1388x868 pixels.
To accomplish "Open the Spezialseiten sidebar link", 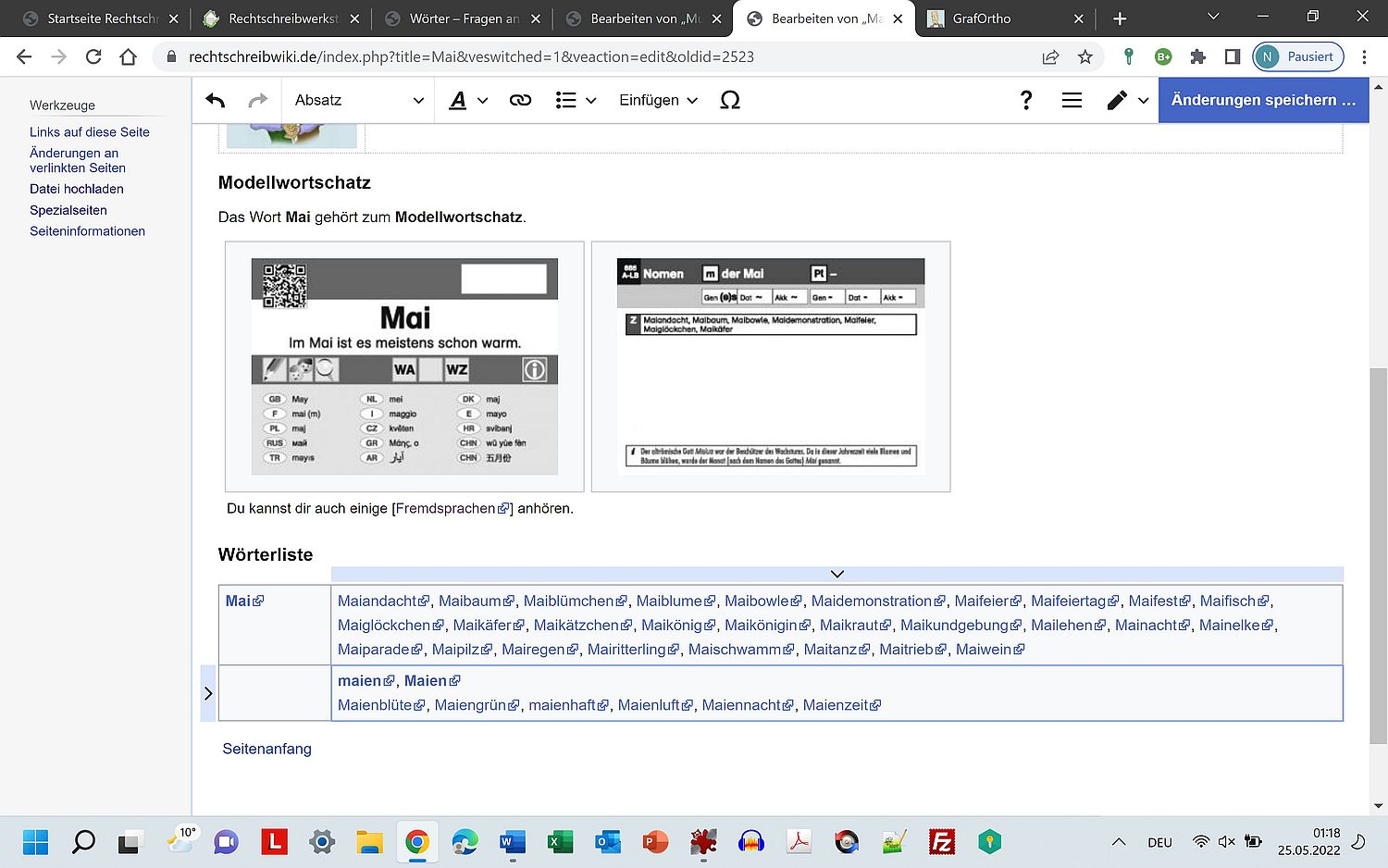I will (68, 210).
